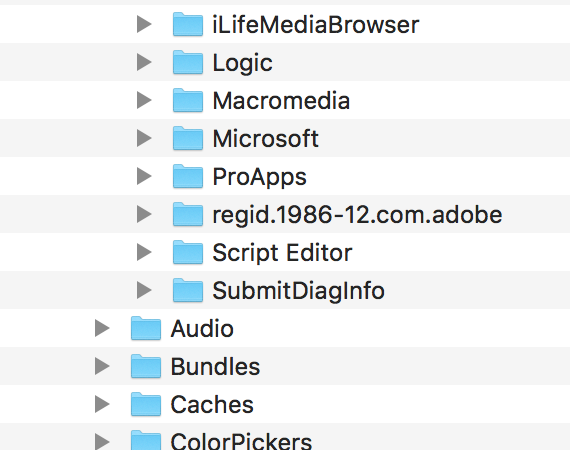This screenshot has height=450, width=570.
Task: Select the regid.1986-12.com.adobe folder name
Action: pyautogui.click(x=357, y=215)
